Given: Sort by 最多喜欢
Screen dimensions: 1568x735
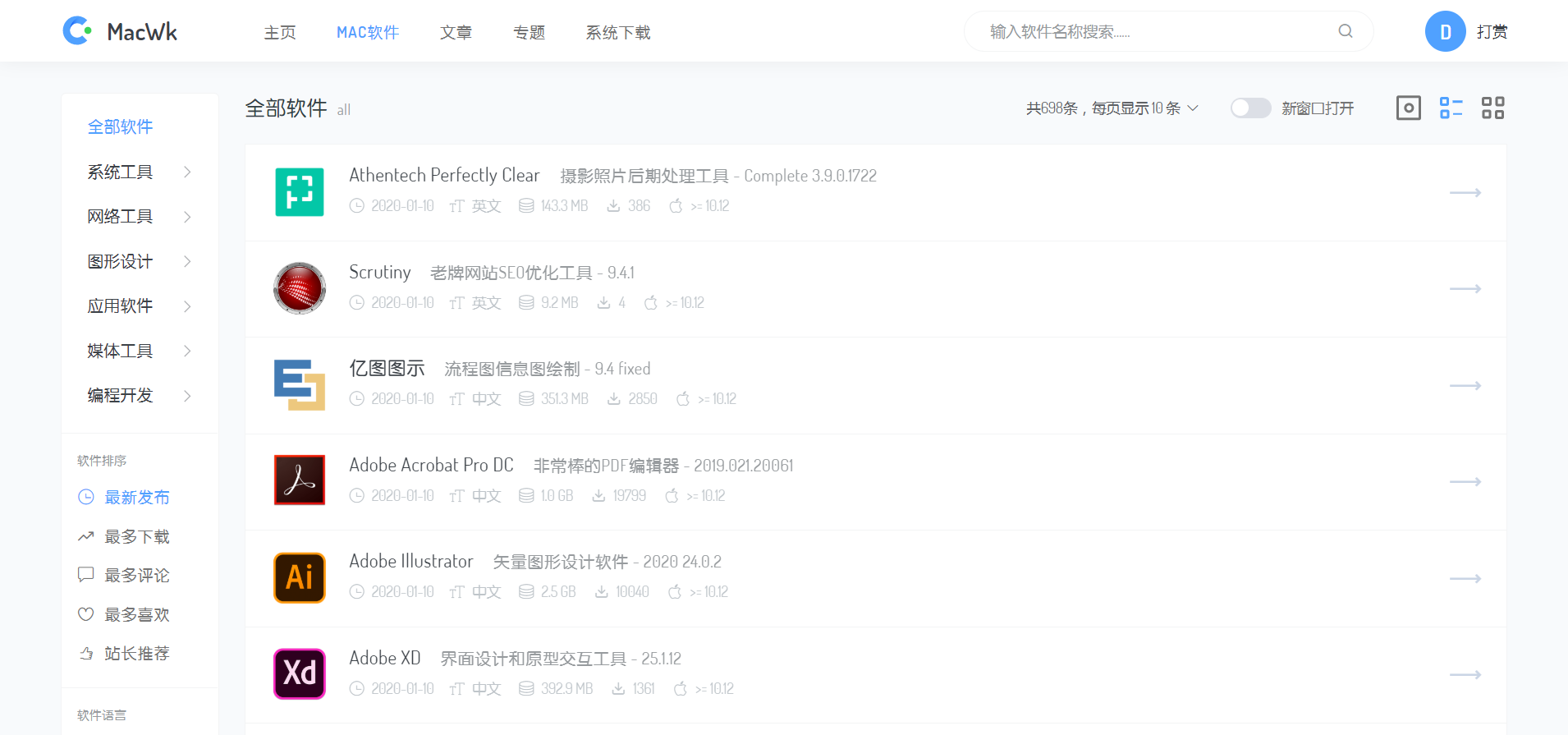Looking at the screenshot, I should point(137,614).
